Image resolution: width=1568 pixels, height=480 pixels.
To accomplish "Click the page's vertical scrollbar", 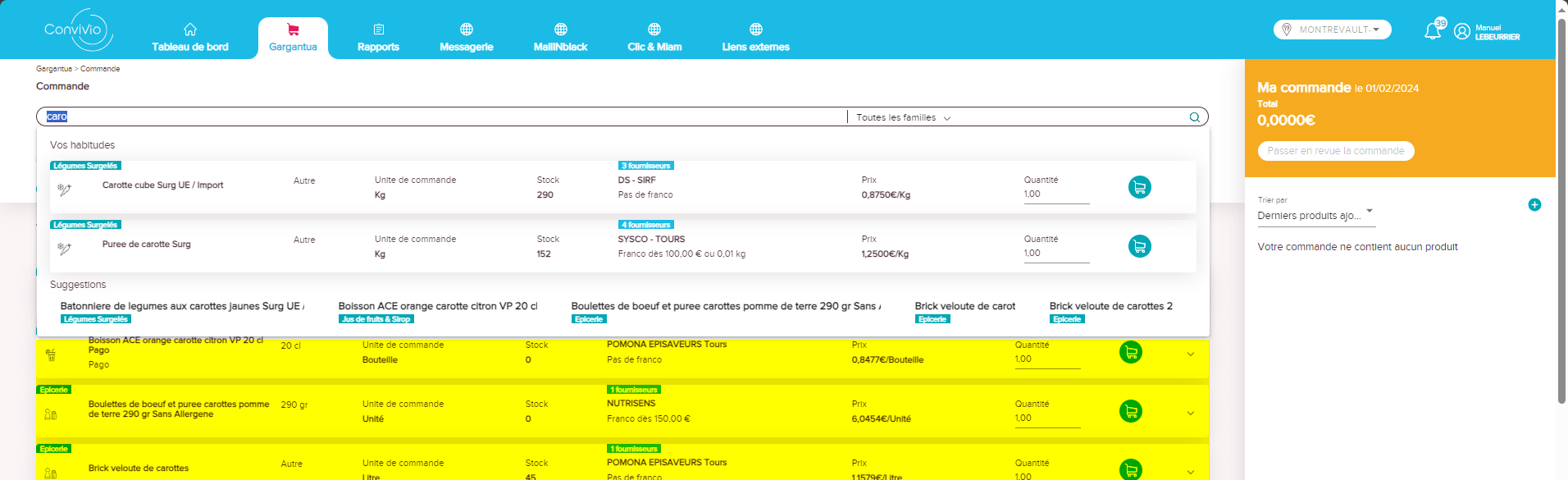I will (x=1561, y=211).
